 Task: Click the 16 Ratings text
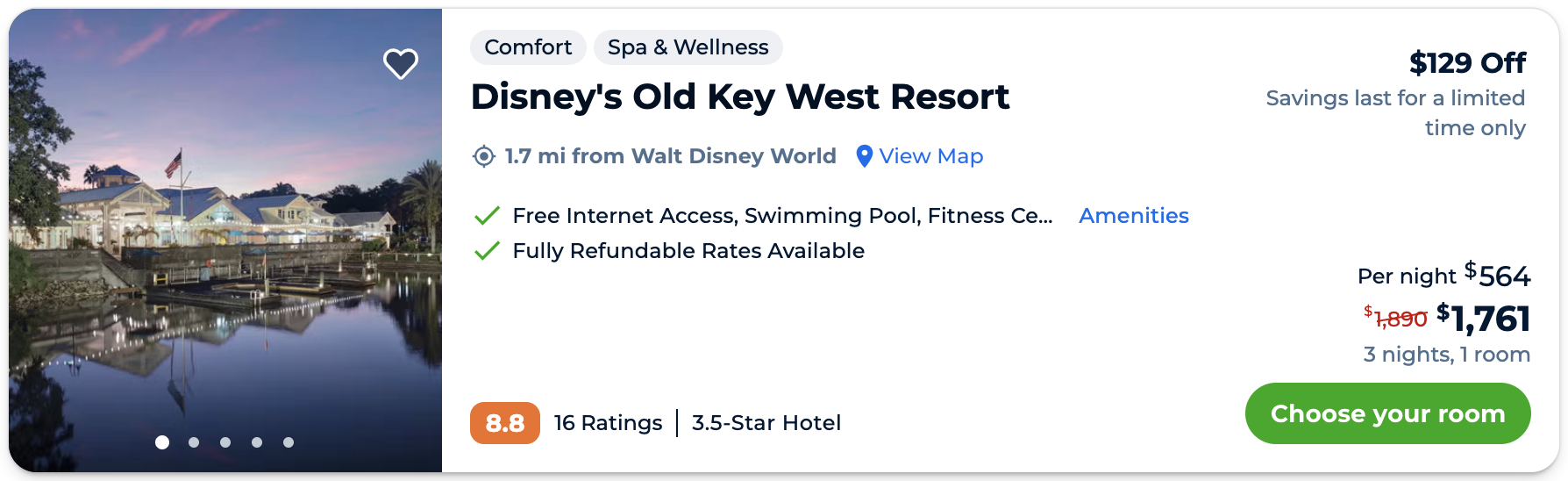tap(608, 423)
